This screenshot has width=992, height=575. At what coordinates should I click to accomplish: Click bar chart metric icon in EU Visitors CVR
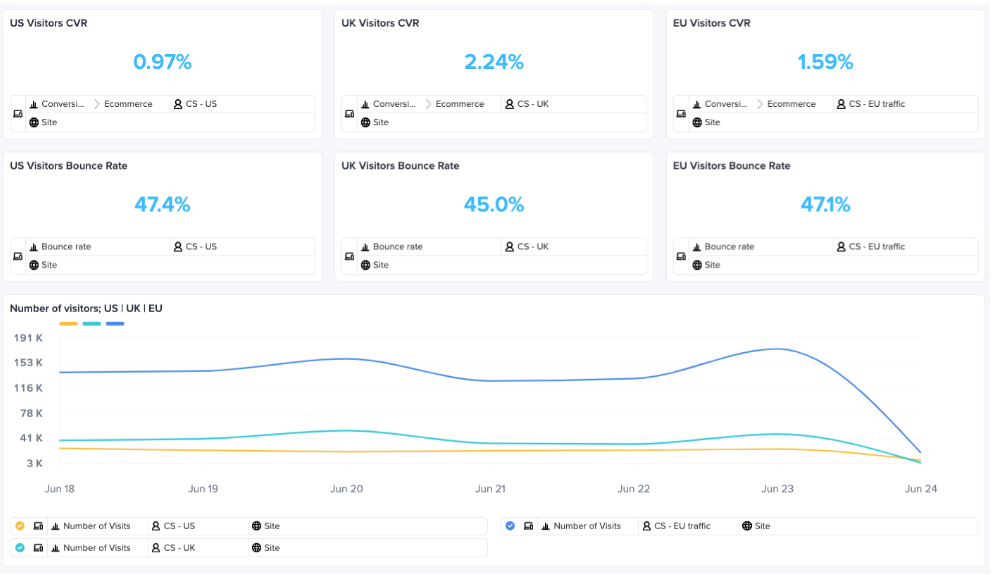coord(697,104)
